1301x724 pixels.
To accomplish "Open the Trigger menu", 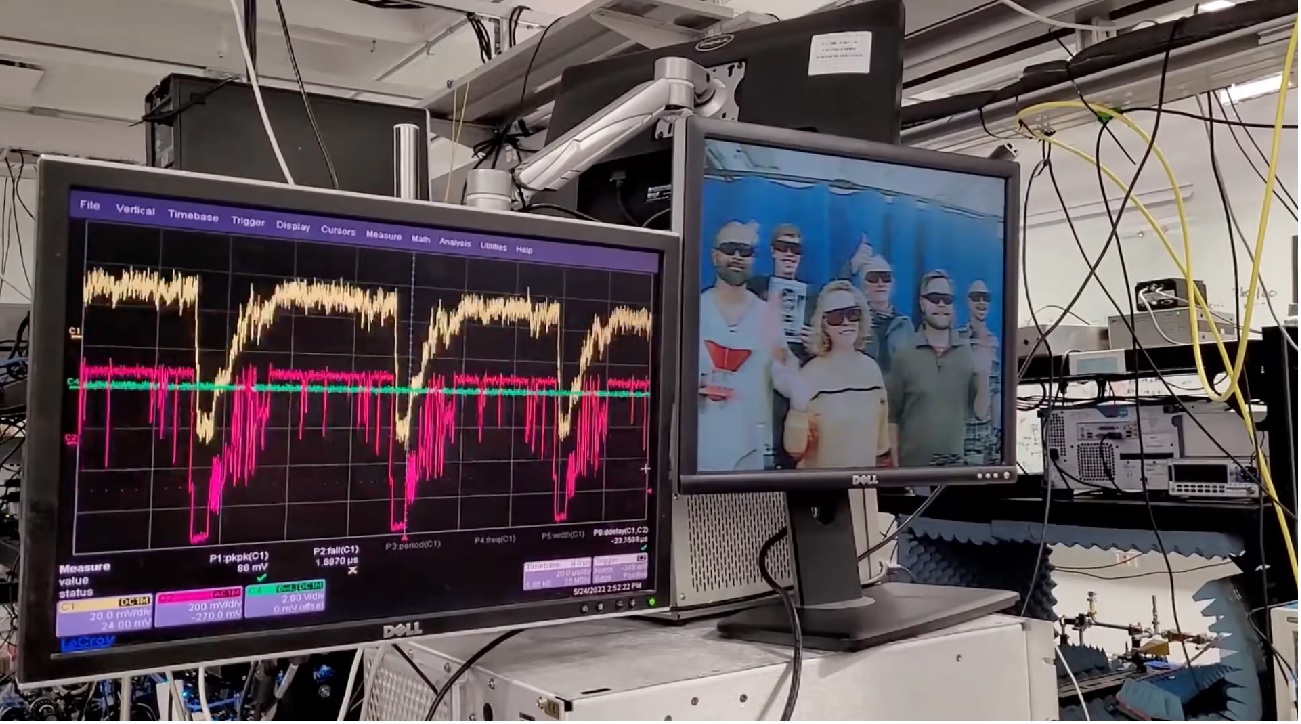I will pos(248,221).
